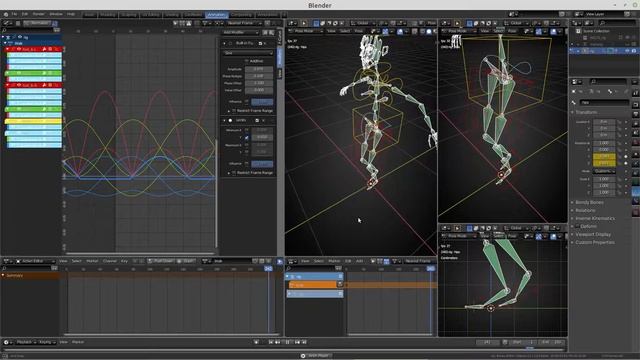Select box-select mode icon in first viewport header
The width and height of the screenshot is (640, 360).
pos(316,23)
